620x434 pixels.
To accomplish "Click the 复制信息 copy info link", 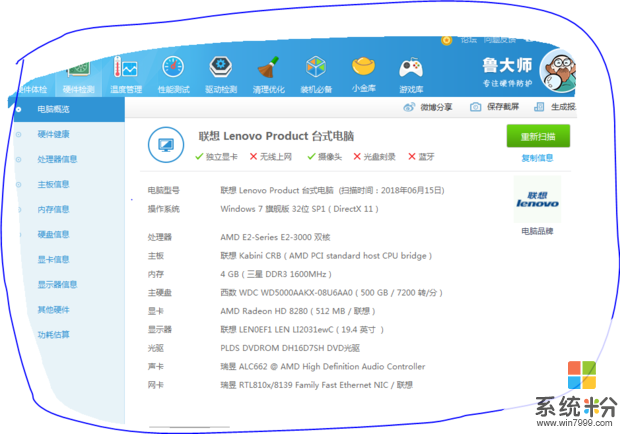I will [537, 158].
